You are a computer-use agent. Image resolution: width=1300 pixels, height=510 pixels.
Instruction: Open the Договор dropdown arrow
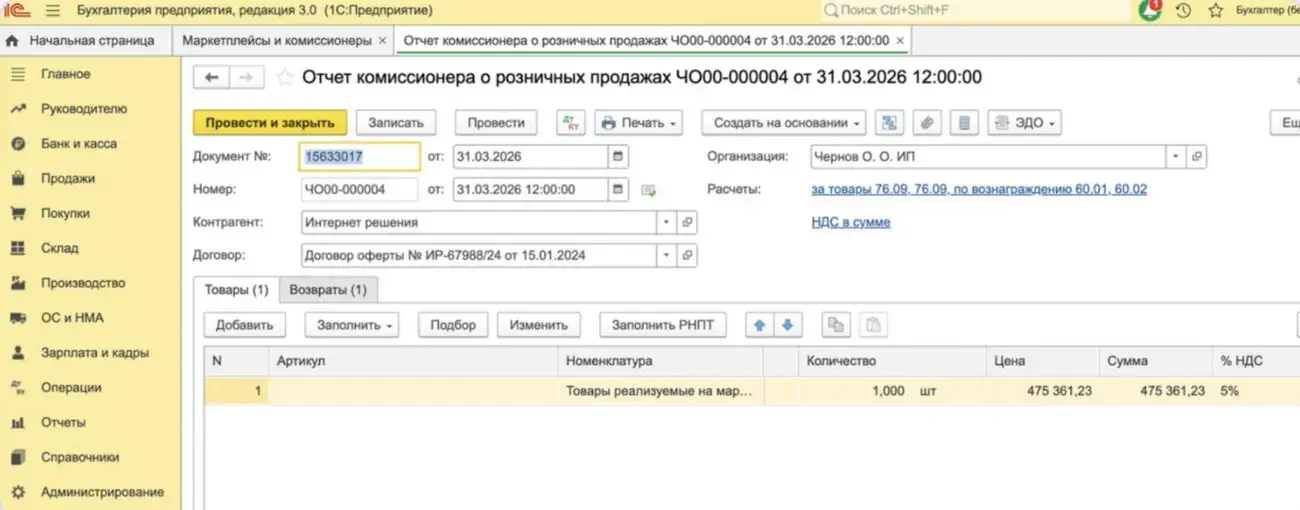pyautogui.click(x=666, y=256)
